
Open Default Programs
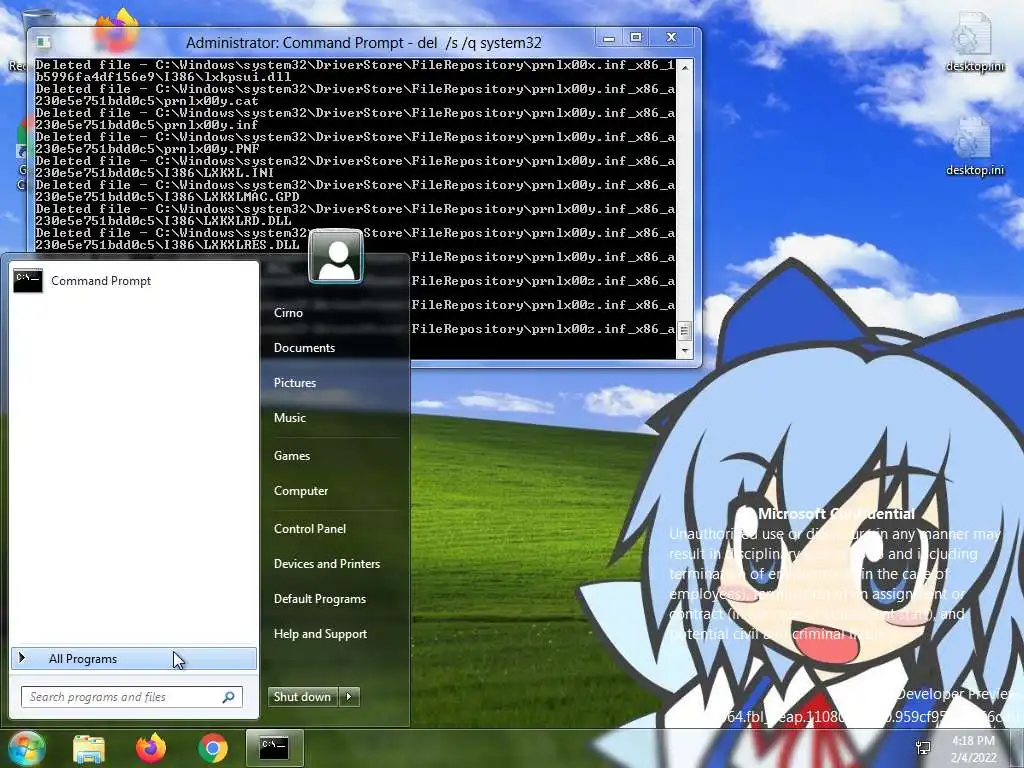tap(319, 599)
